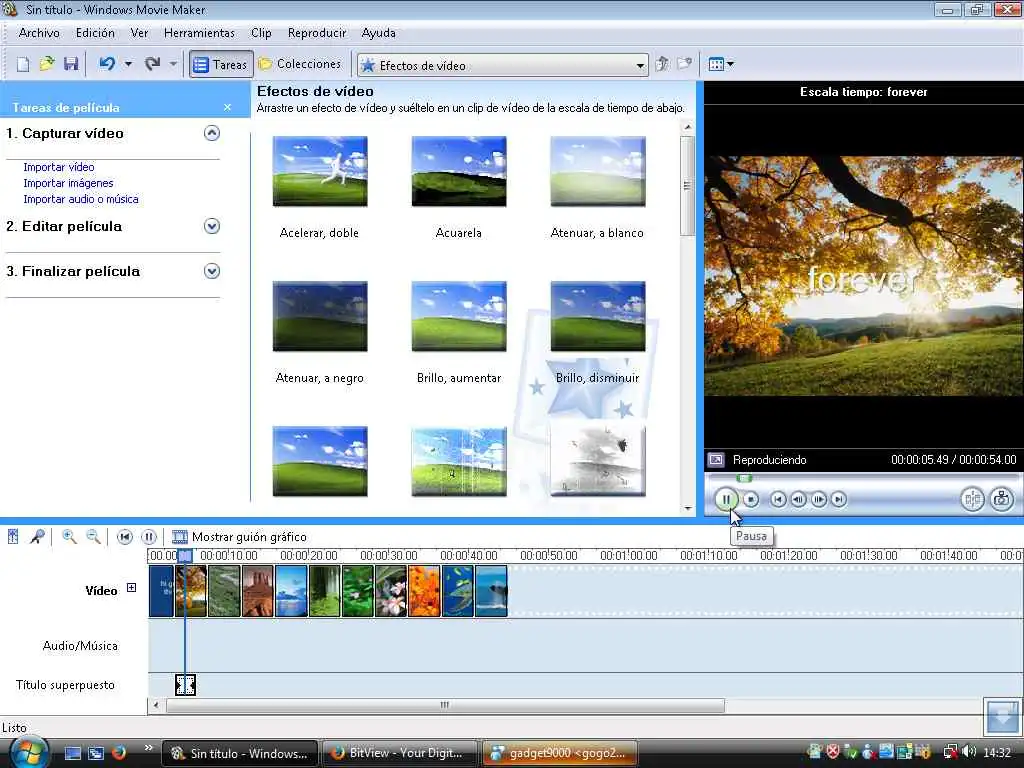Click the Open Project folder icon
The width and height of the screenshot is (1024, 768).
pyautogui.click(x=47, y=64)
